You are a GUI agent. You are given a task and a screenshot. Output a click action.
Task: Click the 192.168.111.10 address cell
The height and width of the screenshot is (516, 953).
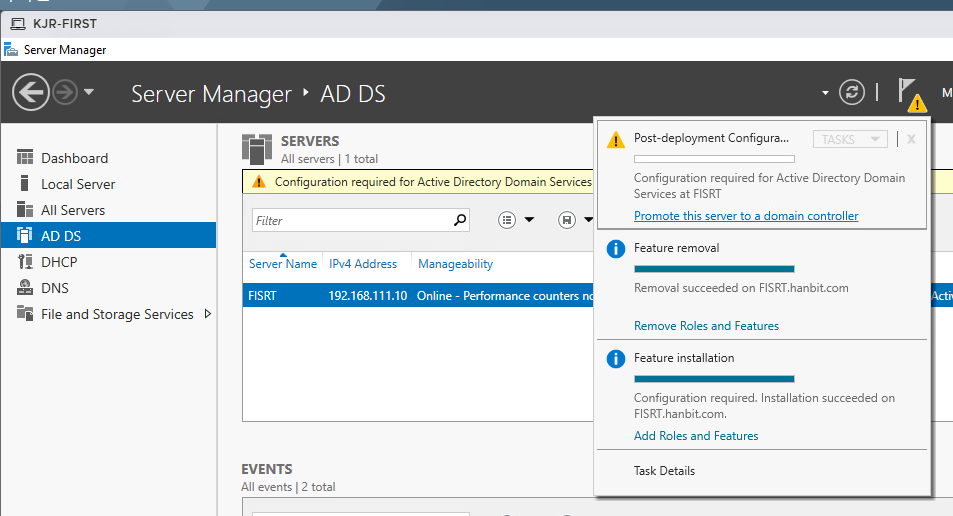tap(368, 296)
